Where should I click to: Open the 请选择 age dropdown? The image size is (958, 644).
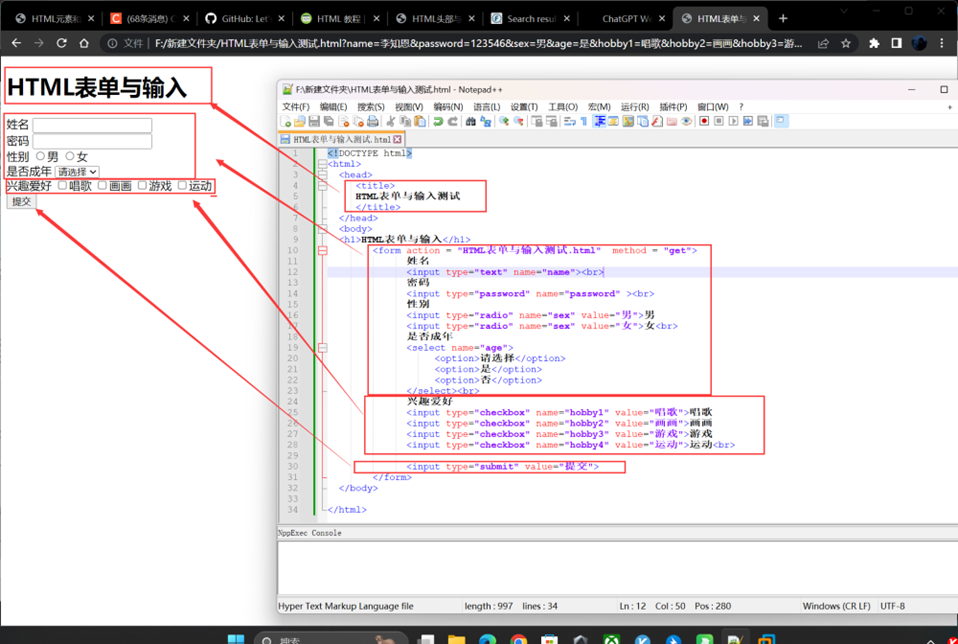tap(77, 172)
